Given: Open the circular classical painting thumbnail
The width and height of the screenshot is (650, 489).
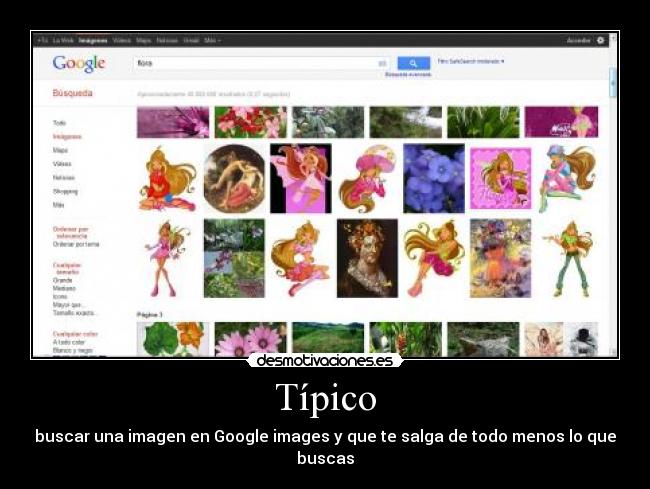Looking at the screenshot, I should click(234, 179).
